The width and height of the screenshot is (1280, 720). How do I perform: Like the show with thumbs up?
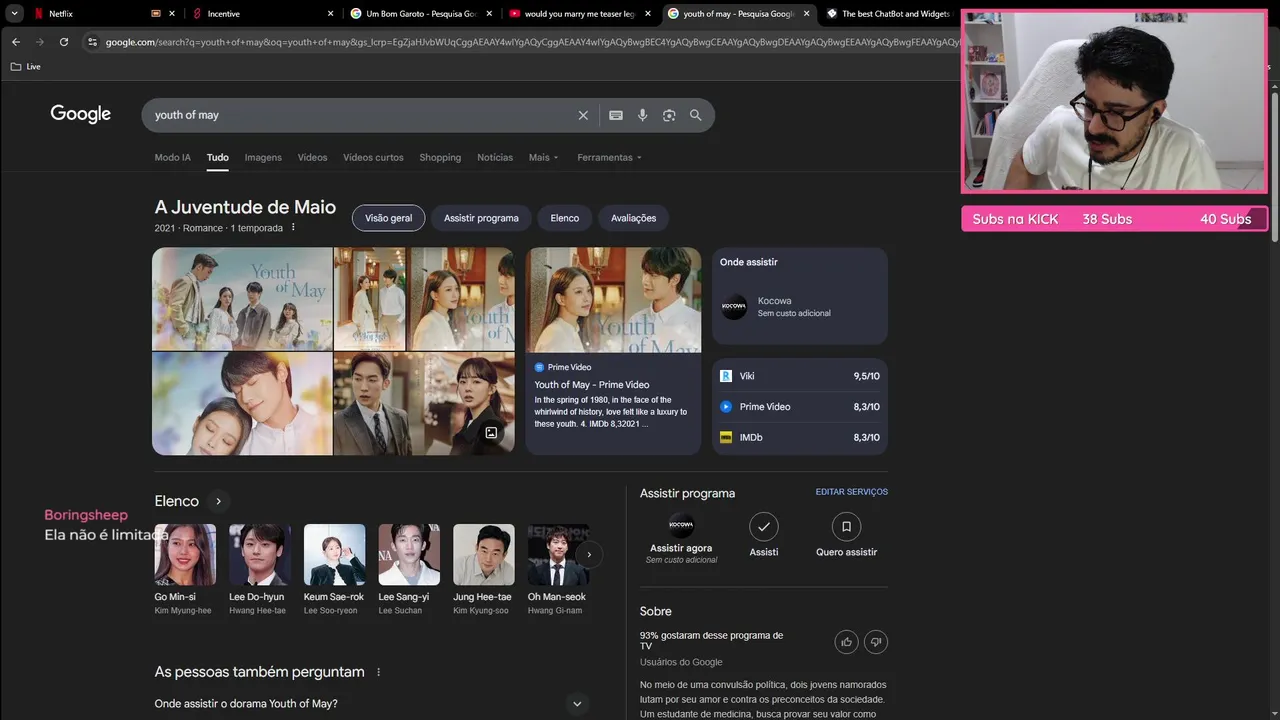tap(846, 642)
